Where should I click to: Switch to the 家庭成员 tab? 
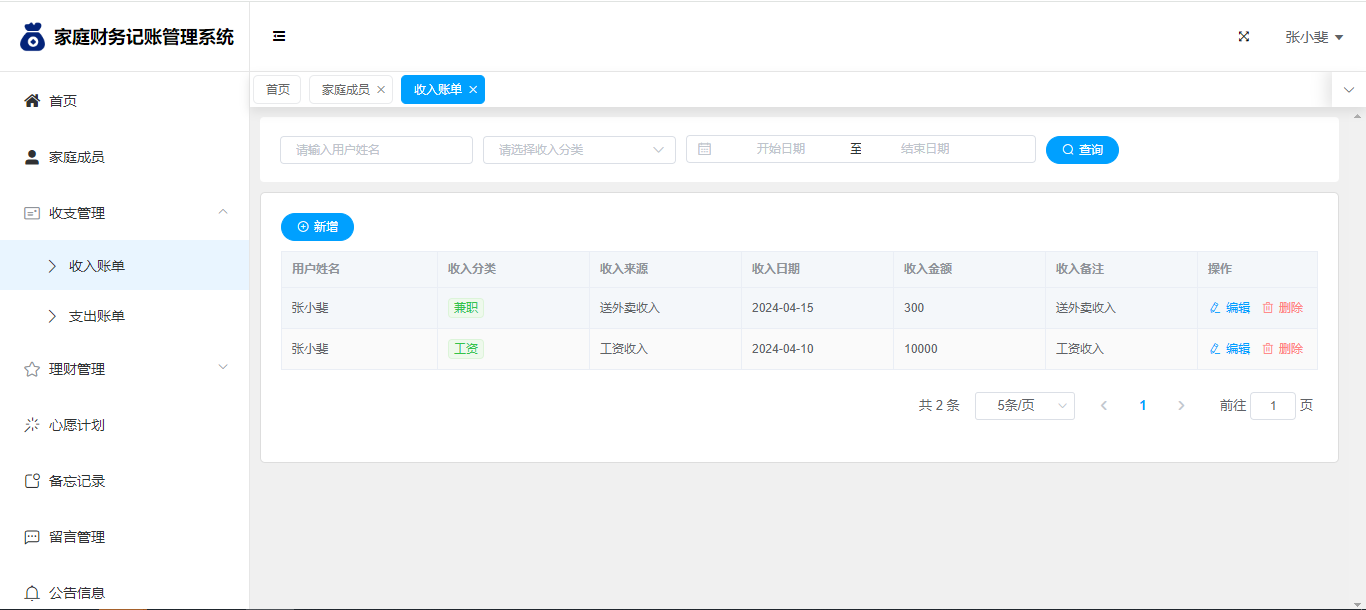[345, 90]
